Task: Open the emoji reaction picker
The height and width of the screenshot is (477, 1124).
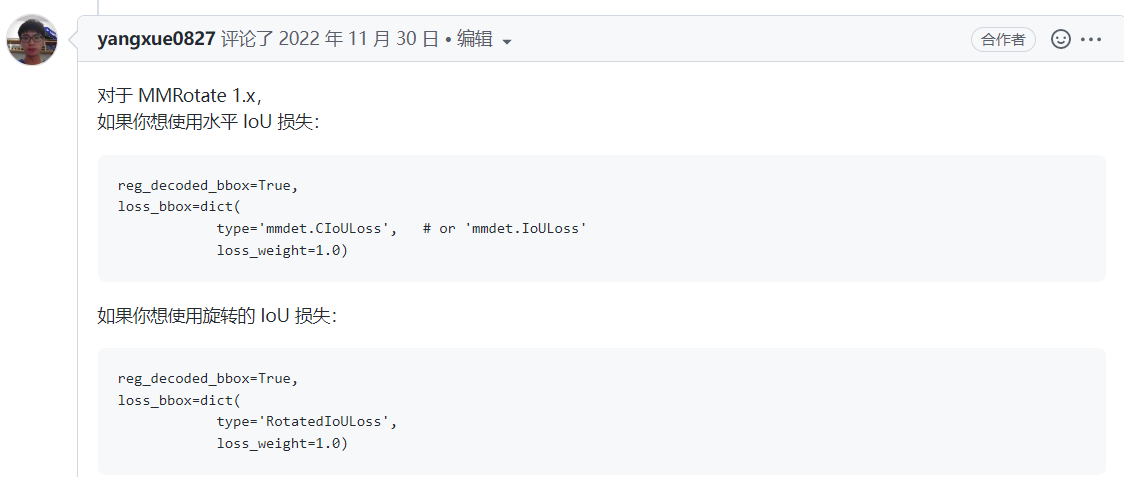Action: [1061, 39]
